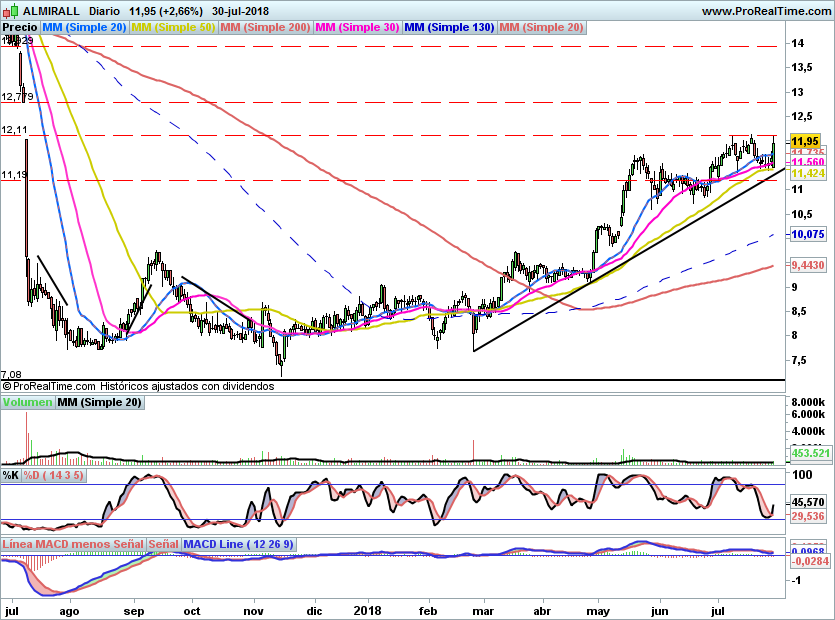Click the 29,536 stochastic value tag
Image resolution: width=835 pixels, height=620 pixels.
(x=808, y=516)
